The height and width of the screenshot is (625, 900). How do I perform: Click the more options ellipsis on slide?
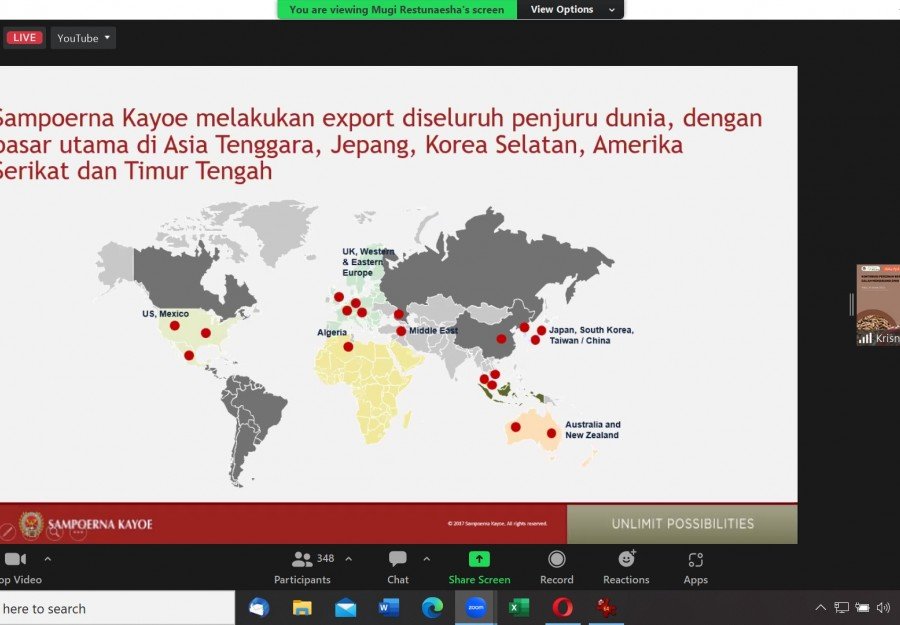[79, 532]
